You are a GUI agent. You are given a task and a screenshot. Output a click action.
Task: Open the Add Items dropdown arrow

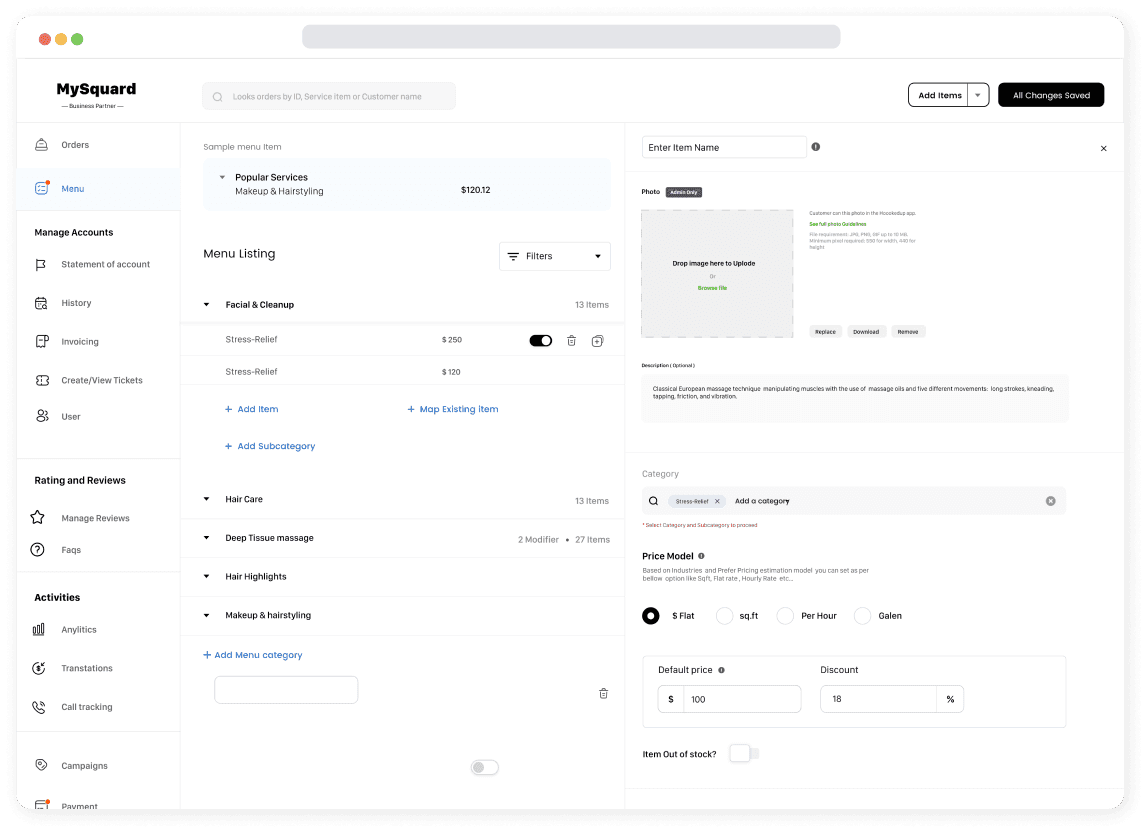click(x=978, y=95)
